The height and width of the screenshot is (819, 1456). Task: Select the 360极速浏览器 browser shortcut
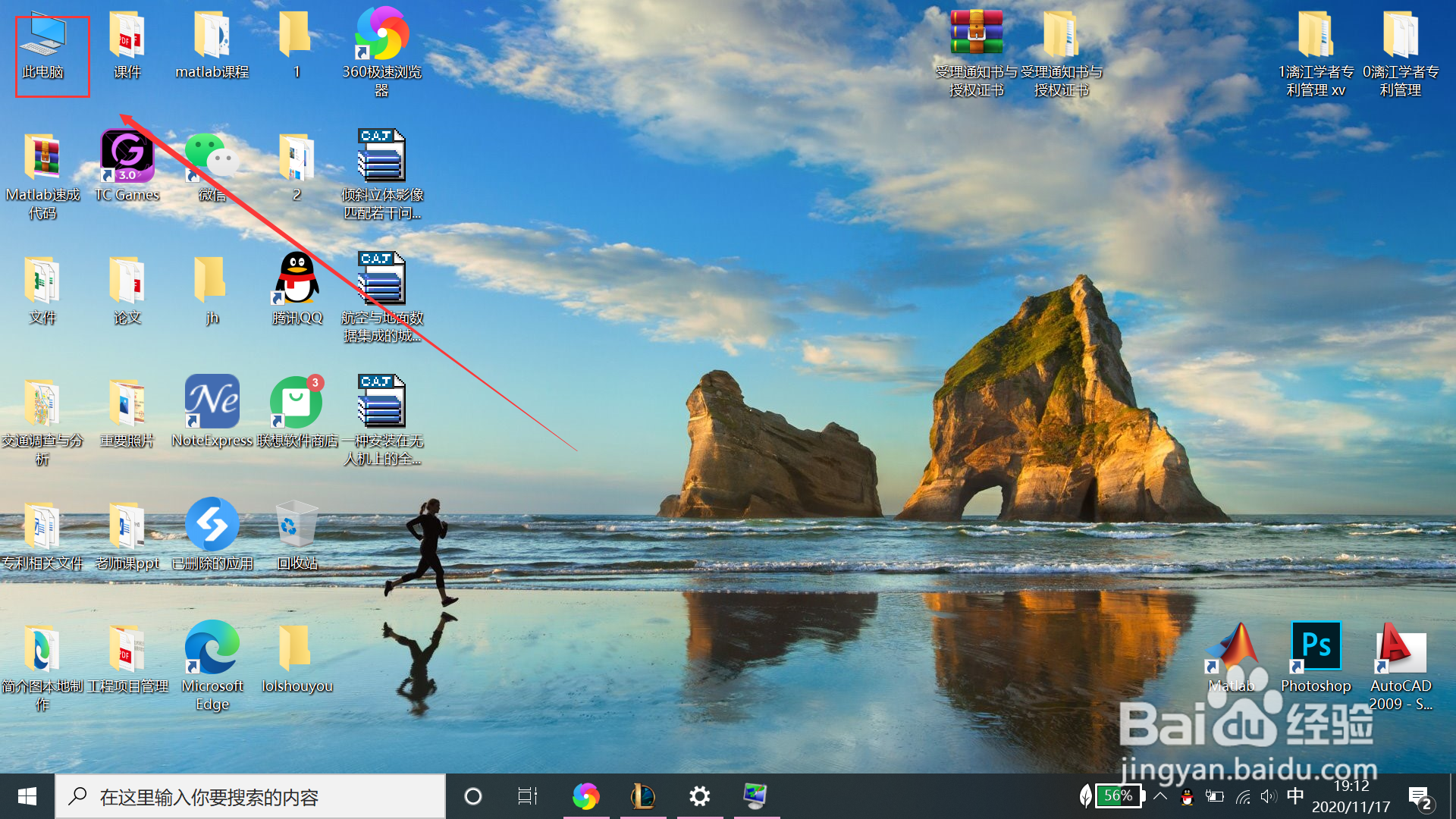(381, 35)
